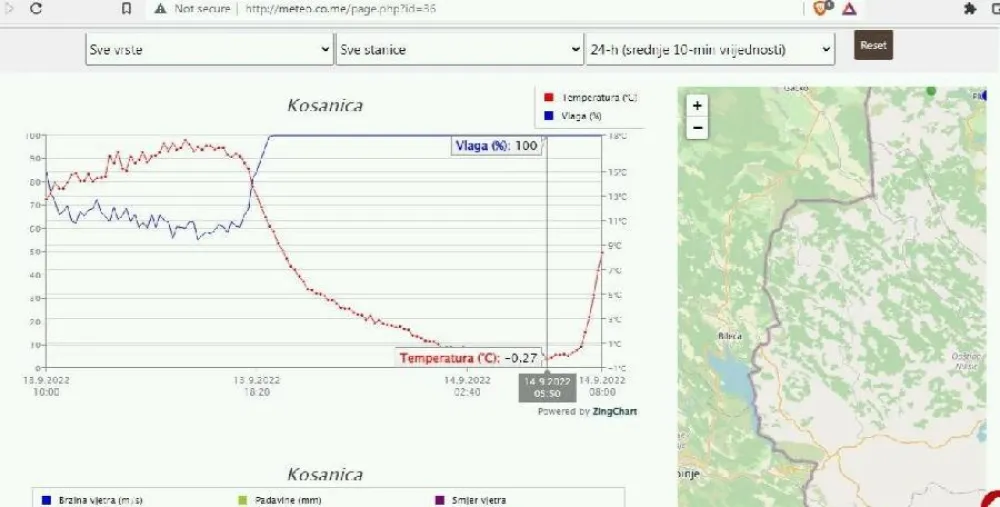Click the purple Smjer vjetra swatch

pos(439,501)
